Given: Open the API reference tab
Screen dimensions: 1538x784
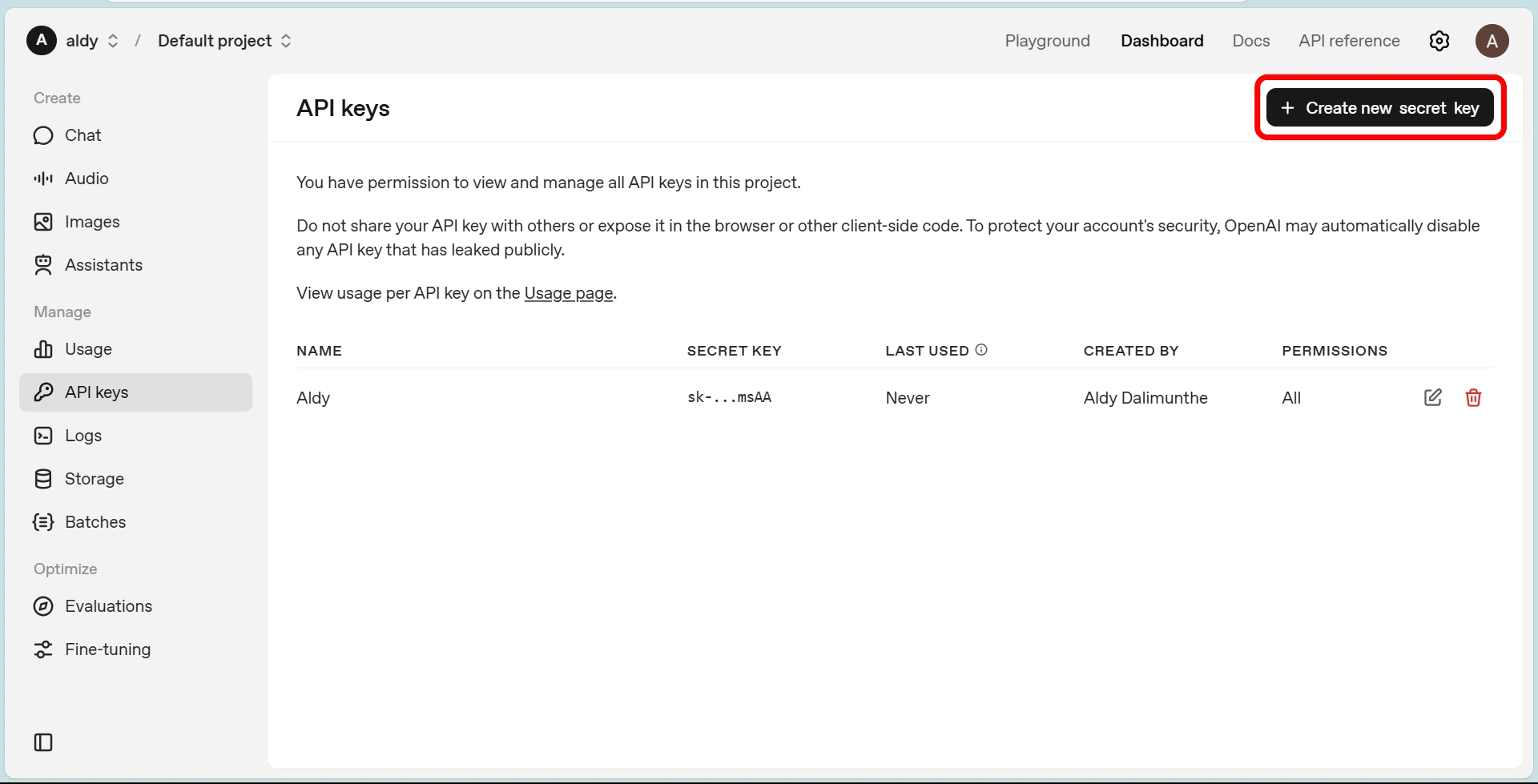Looking at the screenshot, I should (1349, 41).
